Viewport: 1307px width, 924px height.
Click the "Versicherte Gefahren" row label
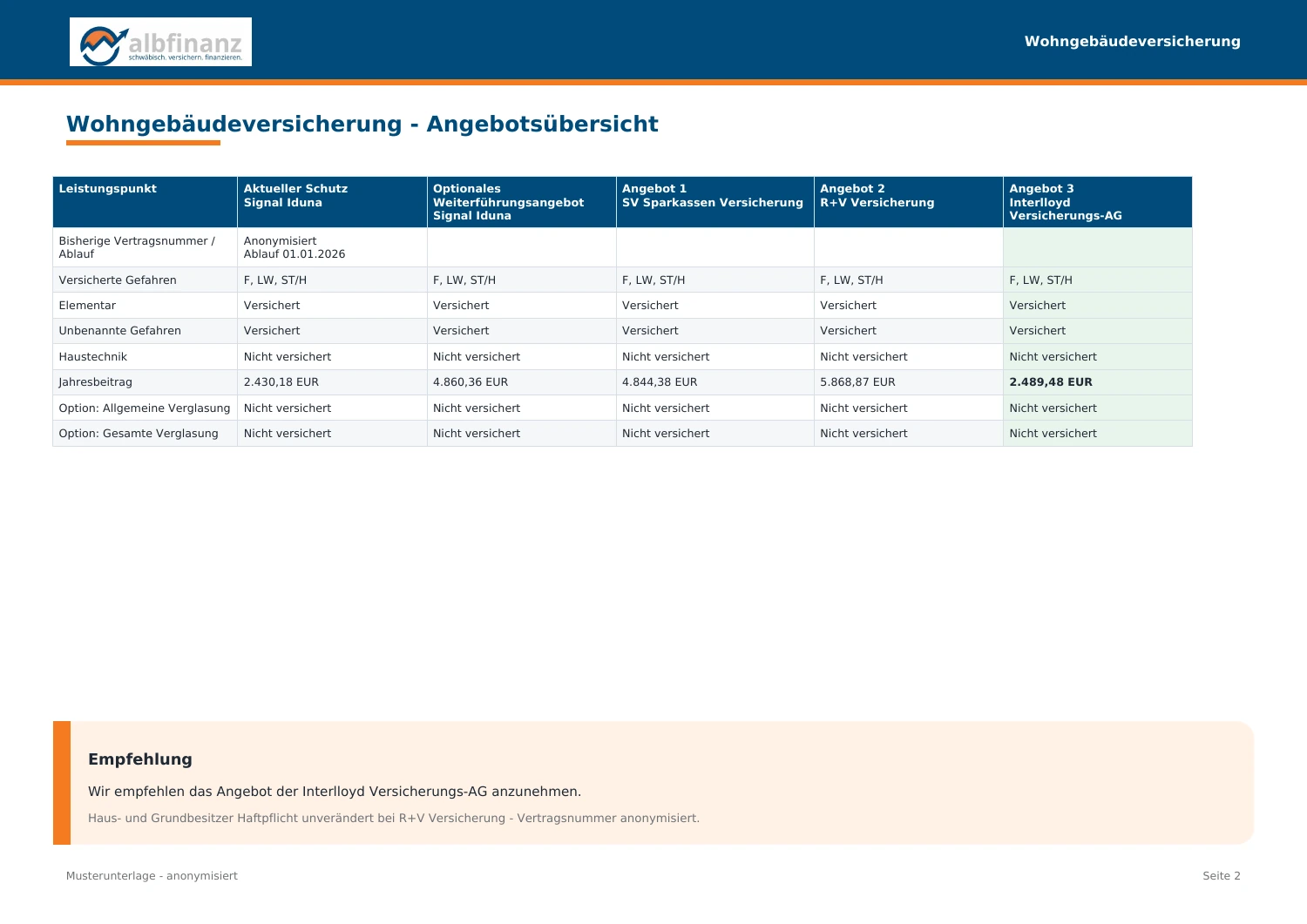(x=118, y=280)
